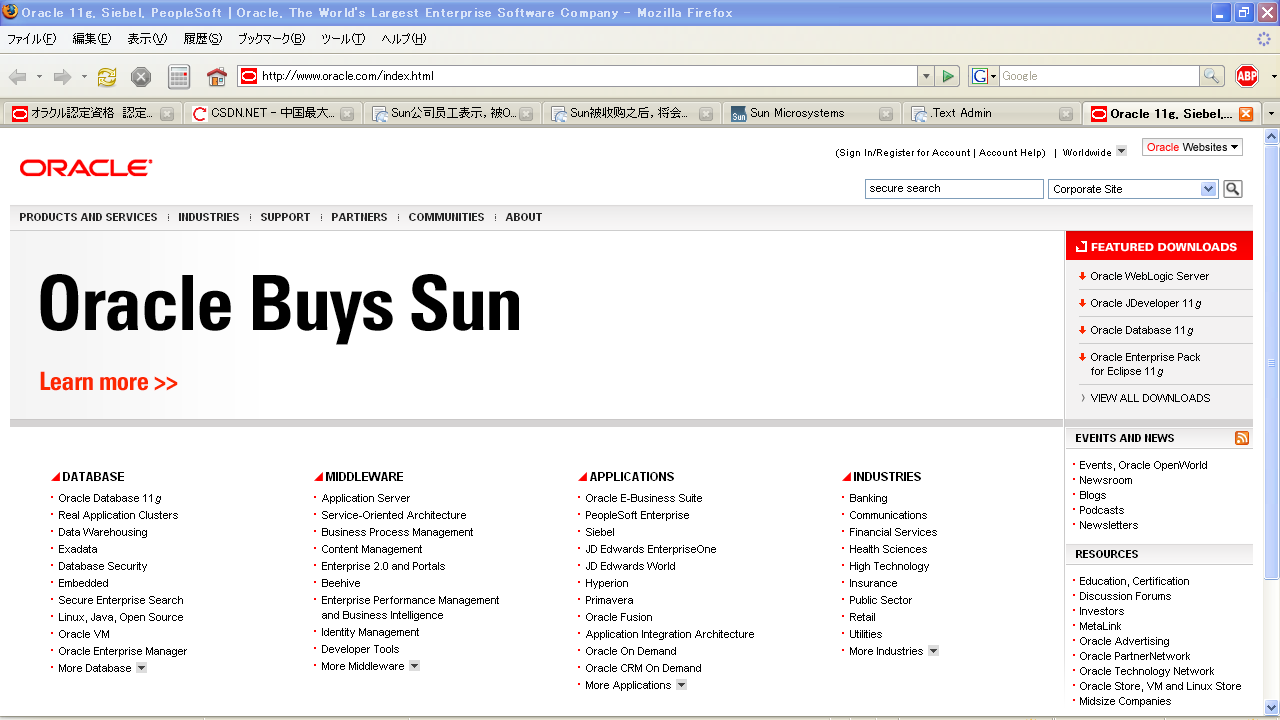Click the Oracle logo
Image resolution: width=1280 pixels, height=720 pixels.
pos(86,168)
